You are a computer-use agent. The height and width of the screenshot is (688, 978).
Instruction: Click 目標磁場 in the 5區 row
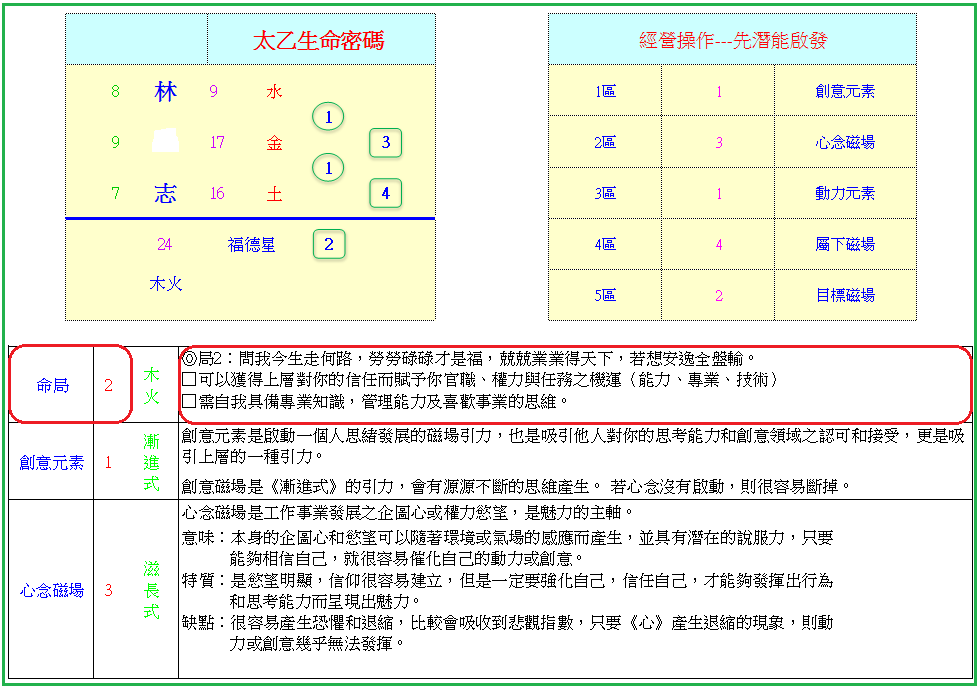(845, 295)
